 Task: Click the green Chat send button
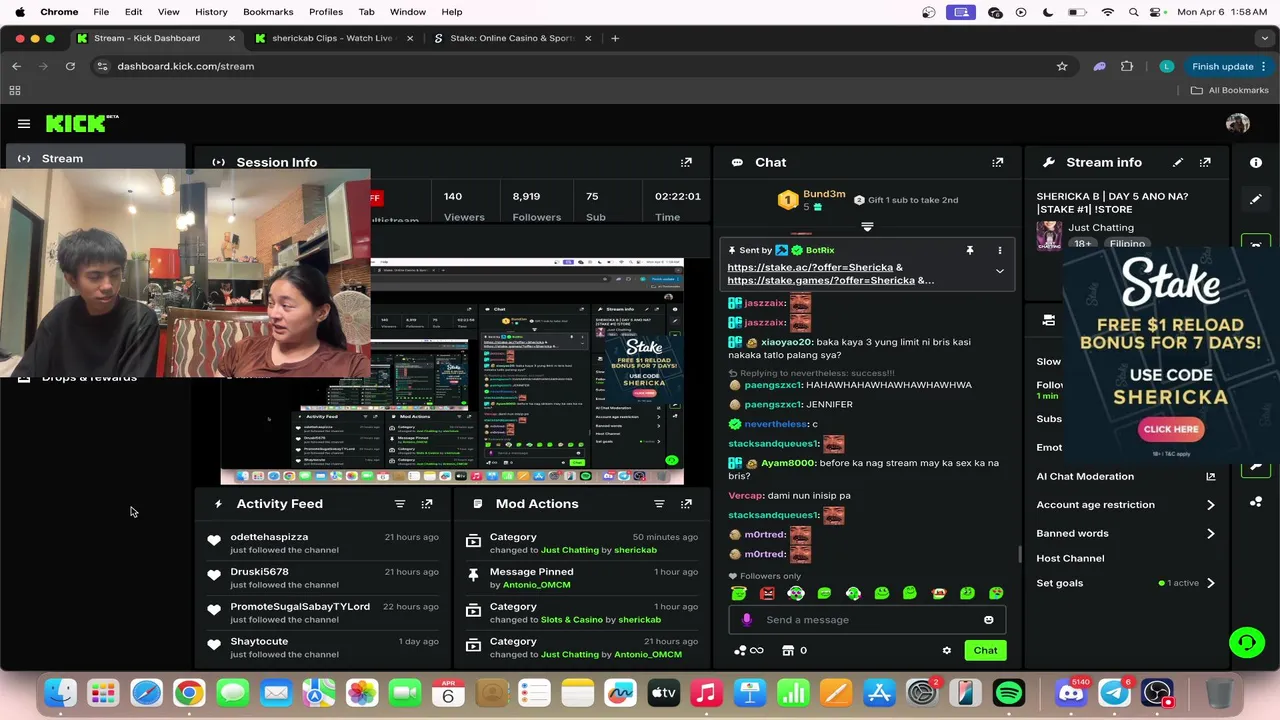[x=985, y=650]
